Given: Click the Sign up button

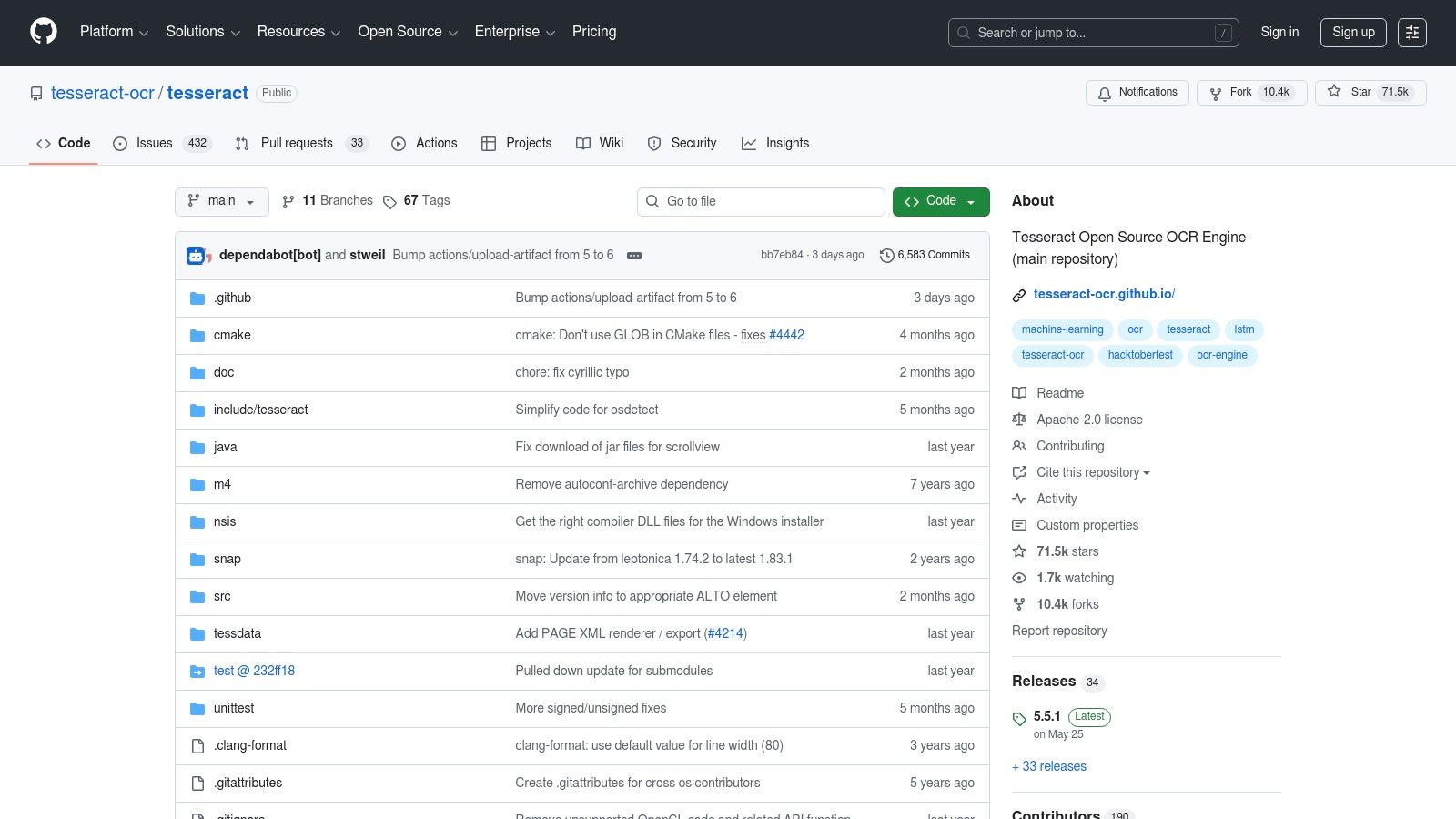Looking at the screenshot, I should click(1353, 32).
